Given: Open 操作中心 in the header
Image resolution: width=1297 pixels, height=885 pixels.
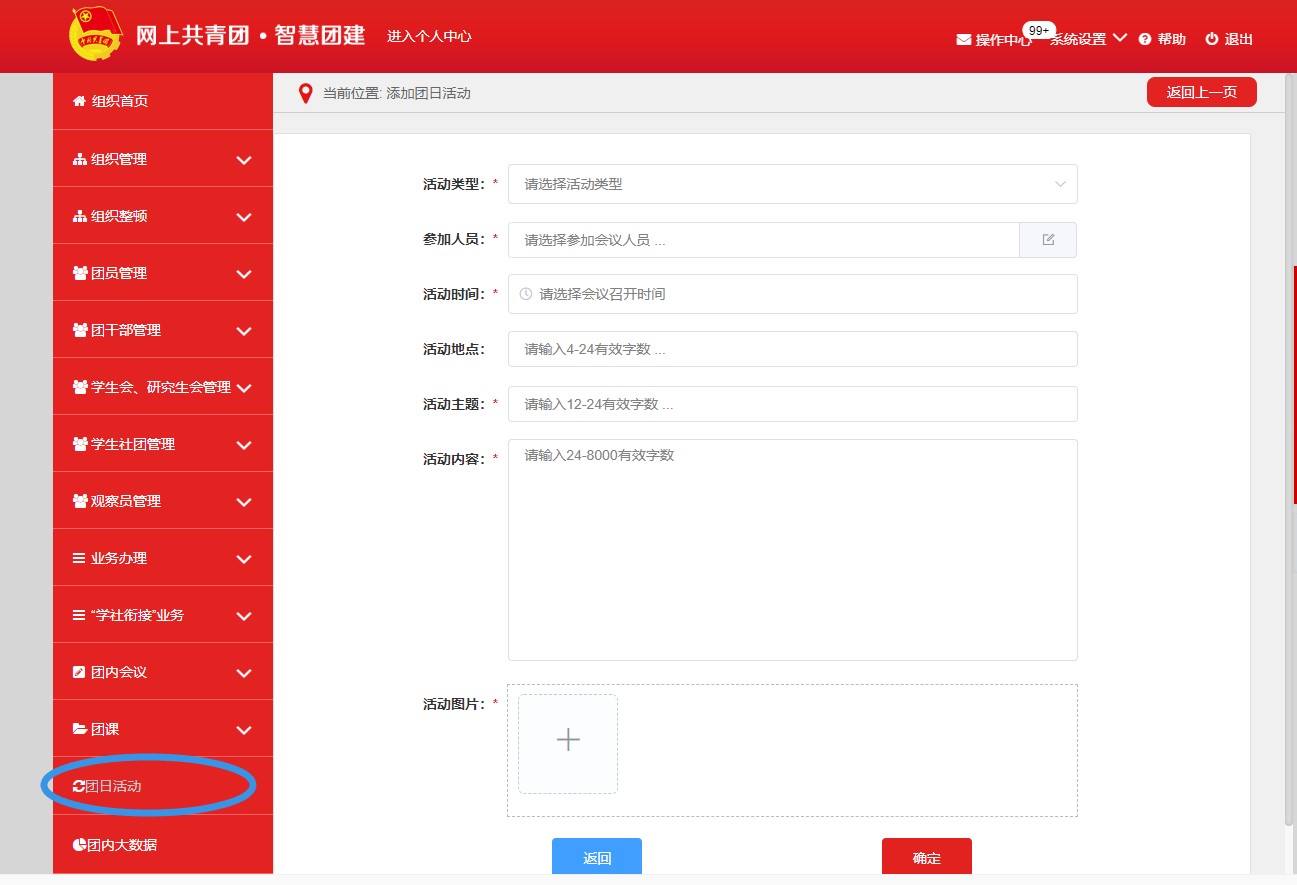Looking at the screenshot, I should (x=1003, y=40).
